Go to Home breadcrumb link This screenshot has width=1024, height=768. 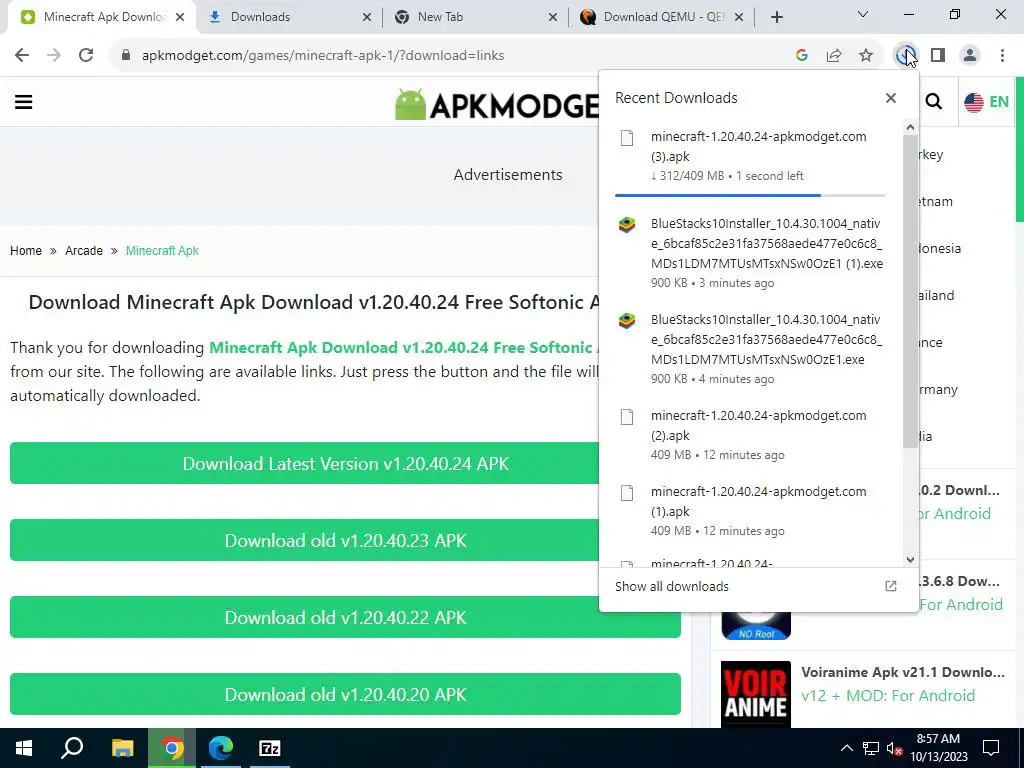coord(25,251)
